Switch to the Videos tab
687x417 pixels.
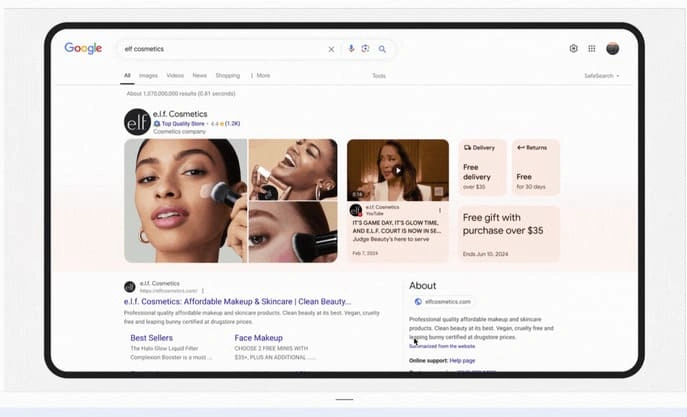175,75
